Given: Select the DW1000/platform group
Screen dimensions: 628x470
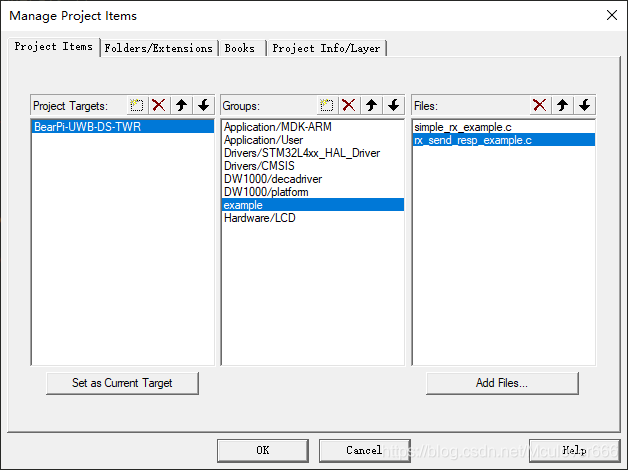Looking at the screenshot, I should [313, 192].
